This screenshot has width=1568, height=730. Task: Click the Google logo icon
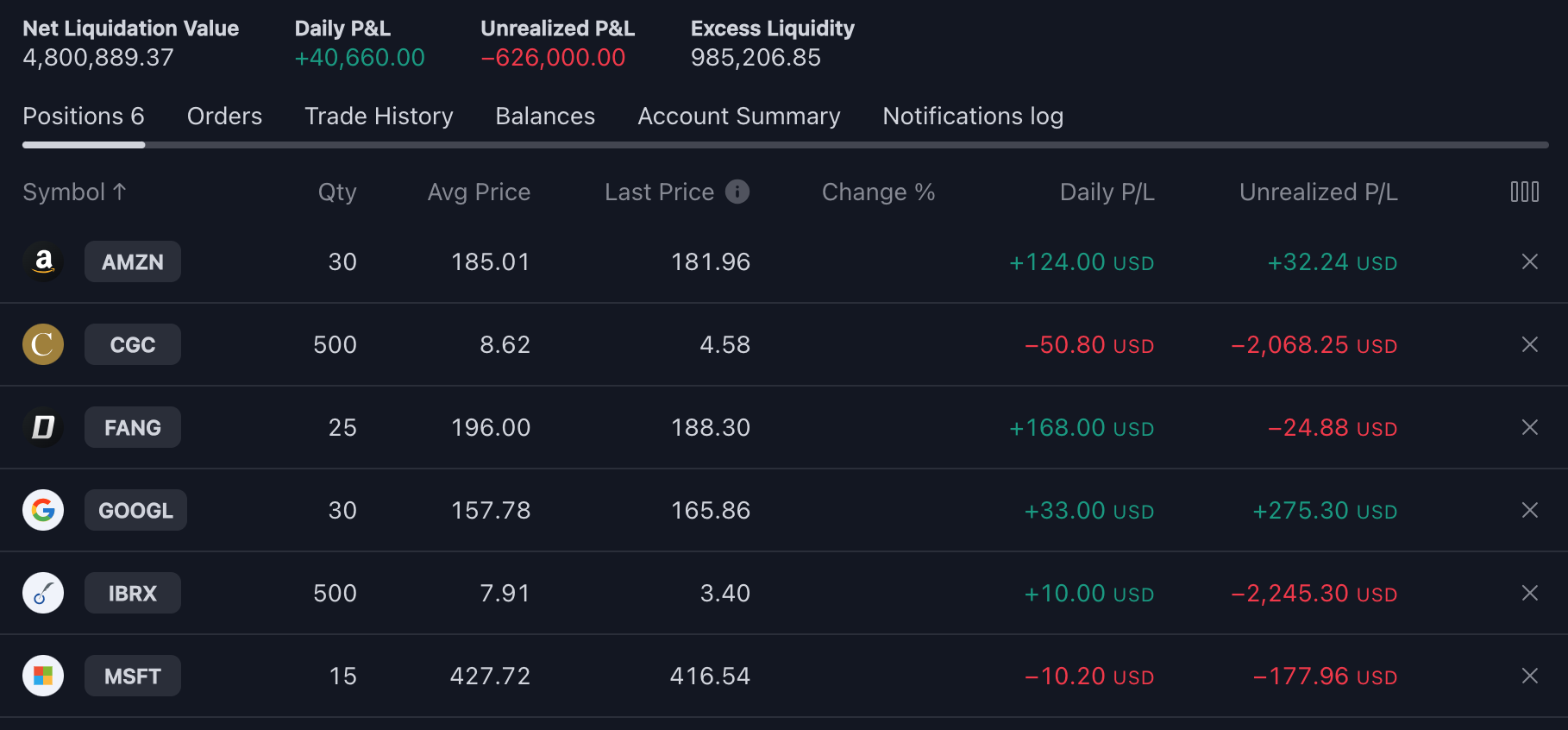(43, 510)
